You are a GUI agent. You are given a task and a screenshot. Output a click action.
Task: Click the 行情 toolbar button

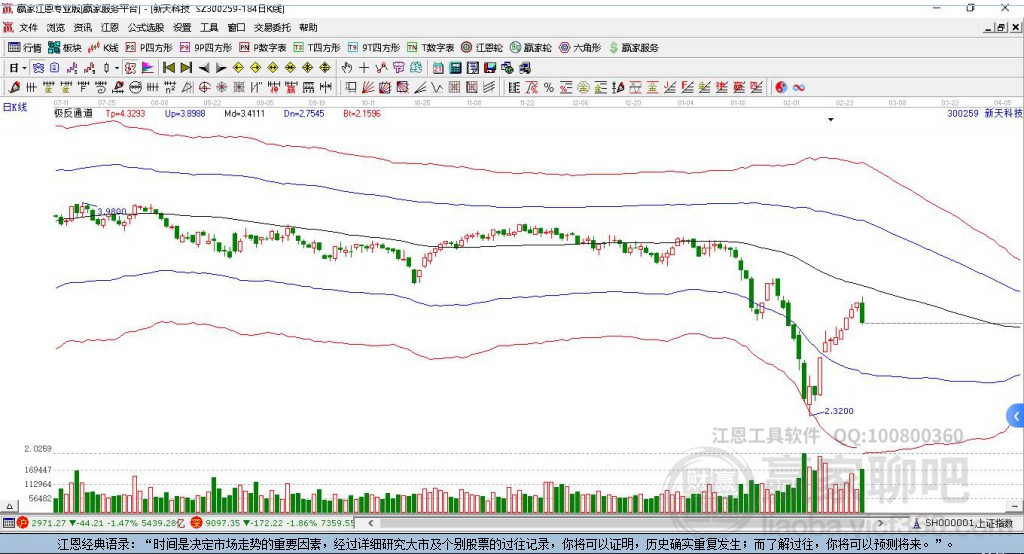pyautogui.click(x=25, y=48)
